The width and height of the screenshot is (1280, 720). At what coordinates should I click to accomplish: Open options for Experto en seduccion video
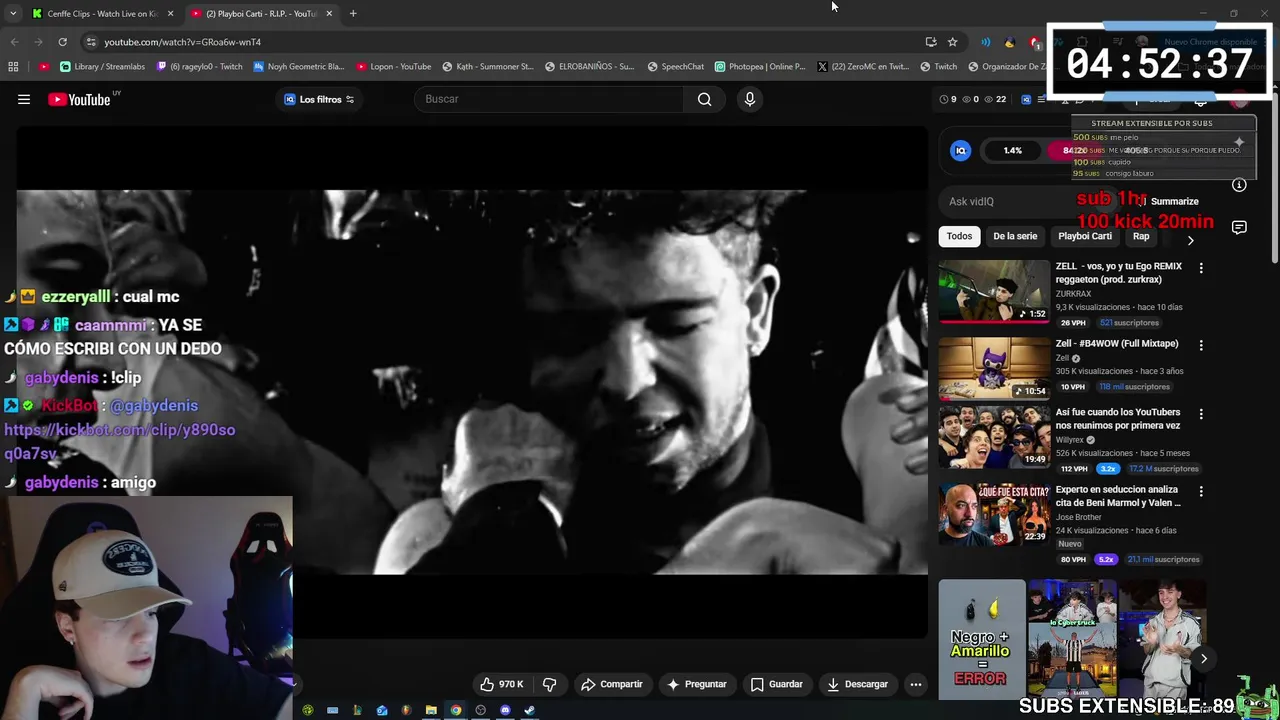coord(1201,491)
